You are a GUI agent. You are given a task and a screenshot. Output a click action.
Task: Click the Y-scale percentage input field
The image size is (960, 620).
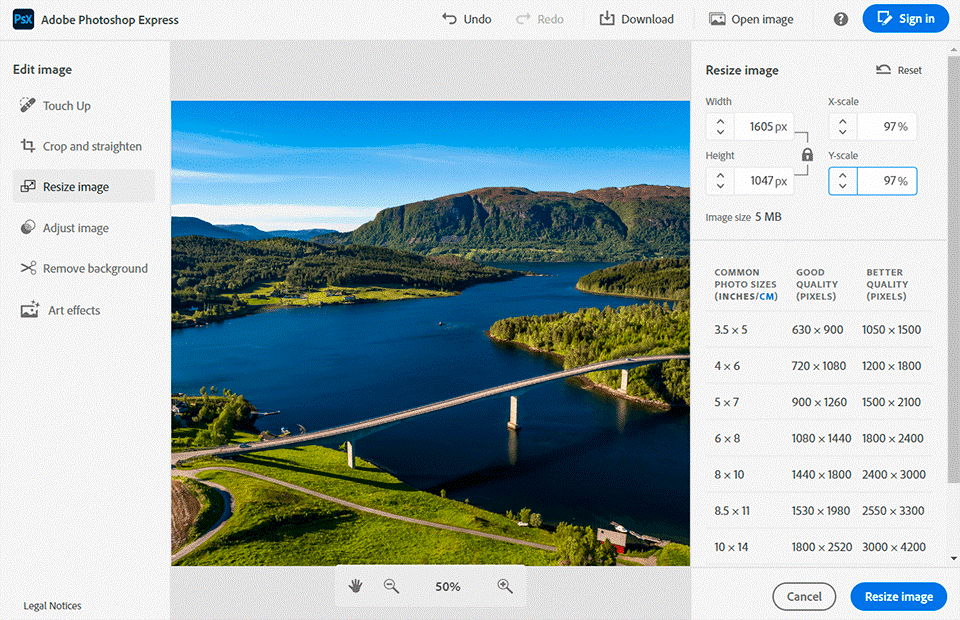[x=886, y=181]
